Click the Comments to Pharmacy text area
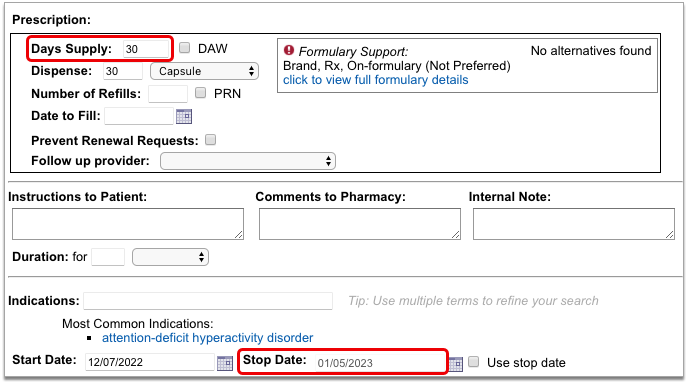This screenshot has height=382, width=687. point(360,224)
